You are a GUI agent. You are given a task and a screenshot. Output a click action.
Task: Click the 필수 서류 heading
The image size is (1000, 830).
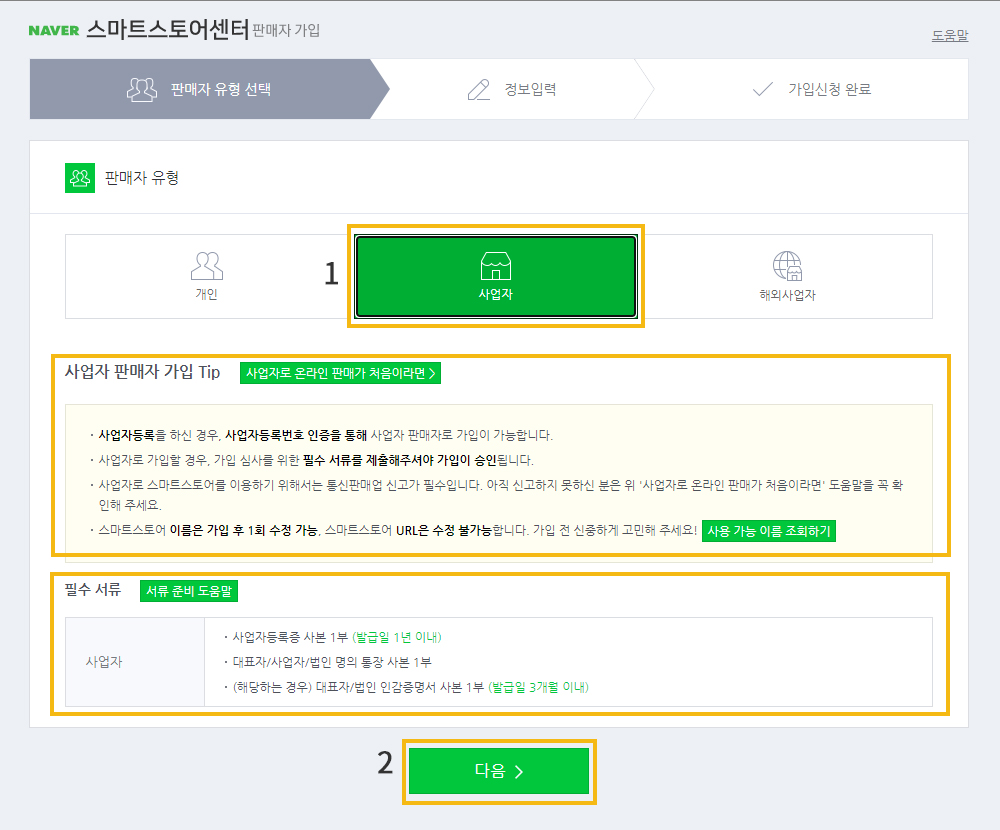[x=92, y=589]
